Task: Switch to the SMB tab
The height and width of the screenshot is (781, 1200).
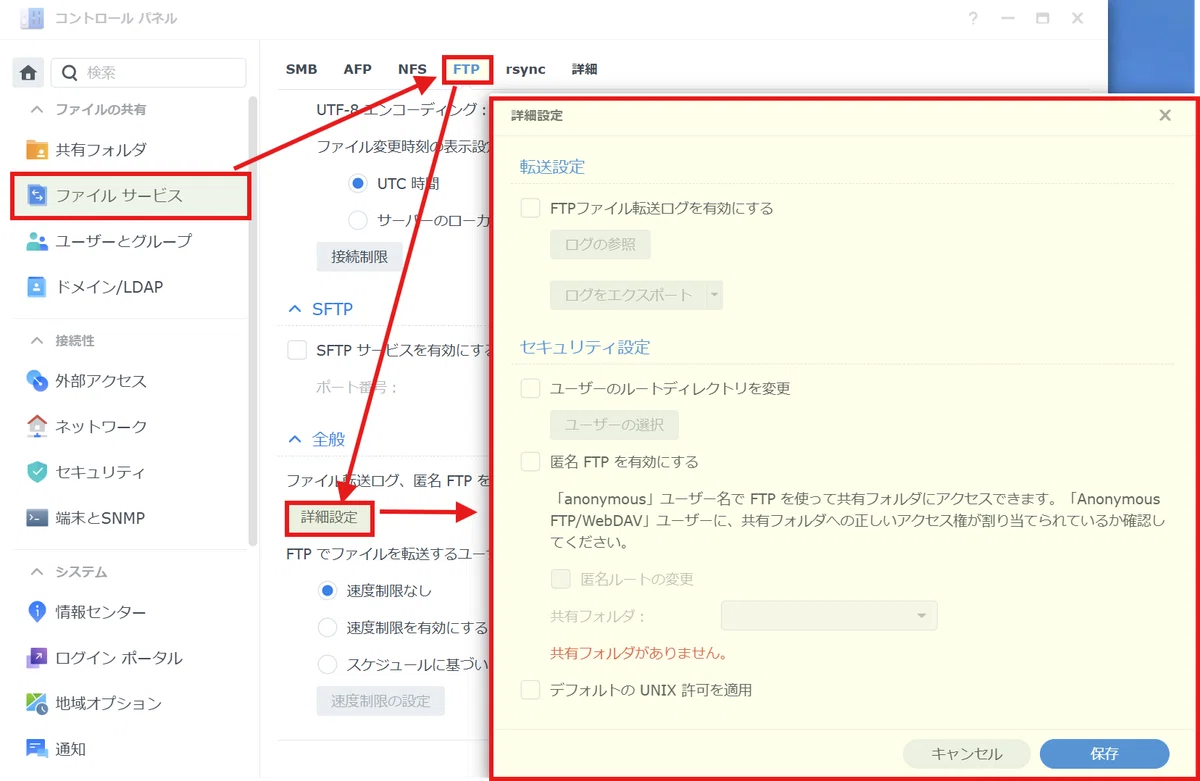Action: tap(301, 69)
